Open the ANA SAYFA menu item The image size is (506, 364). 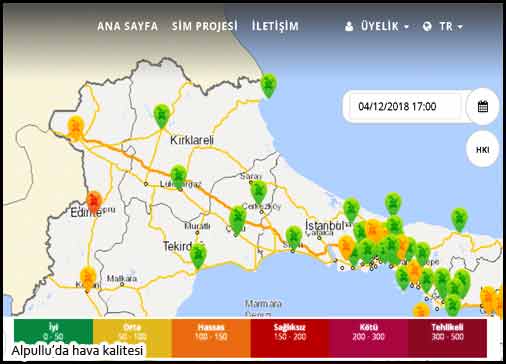tap(127, 26)
